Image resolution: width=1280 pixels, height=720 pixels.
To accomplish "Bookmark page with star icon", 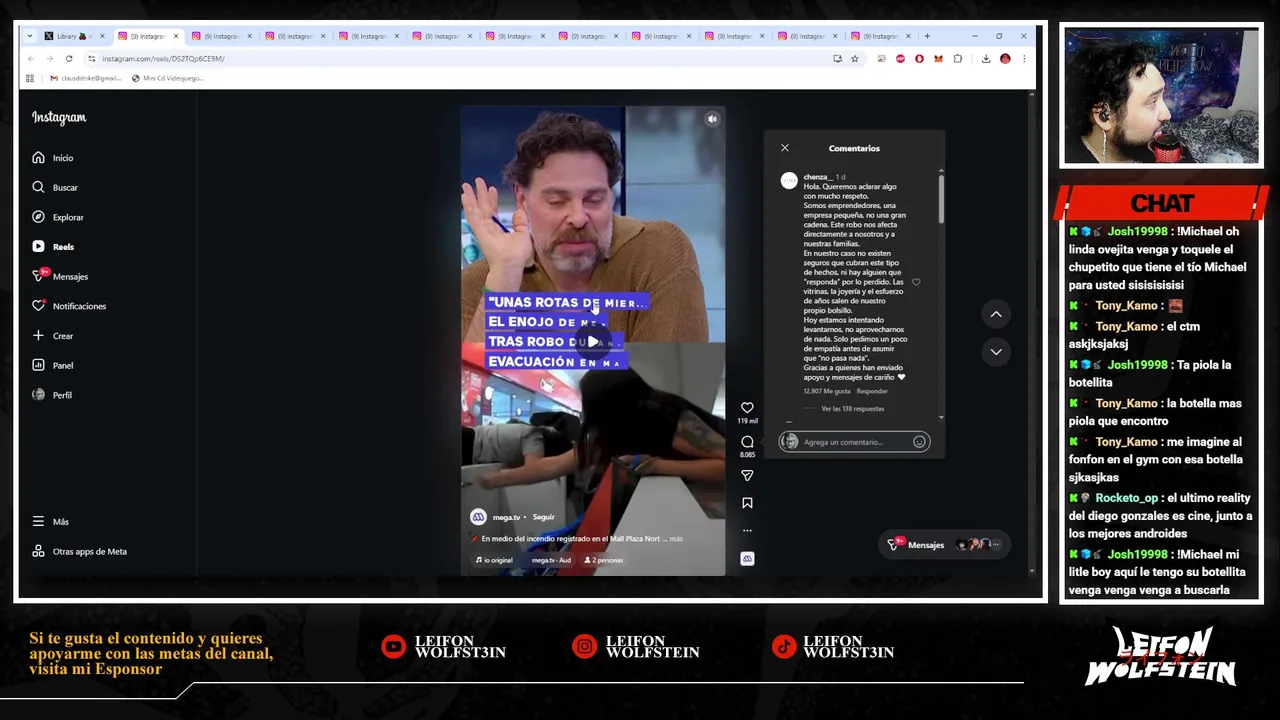I will (x=855, y=59).
